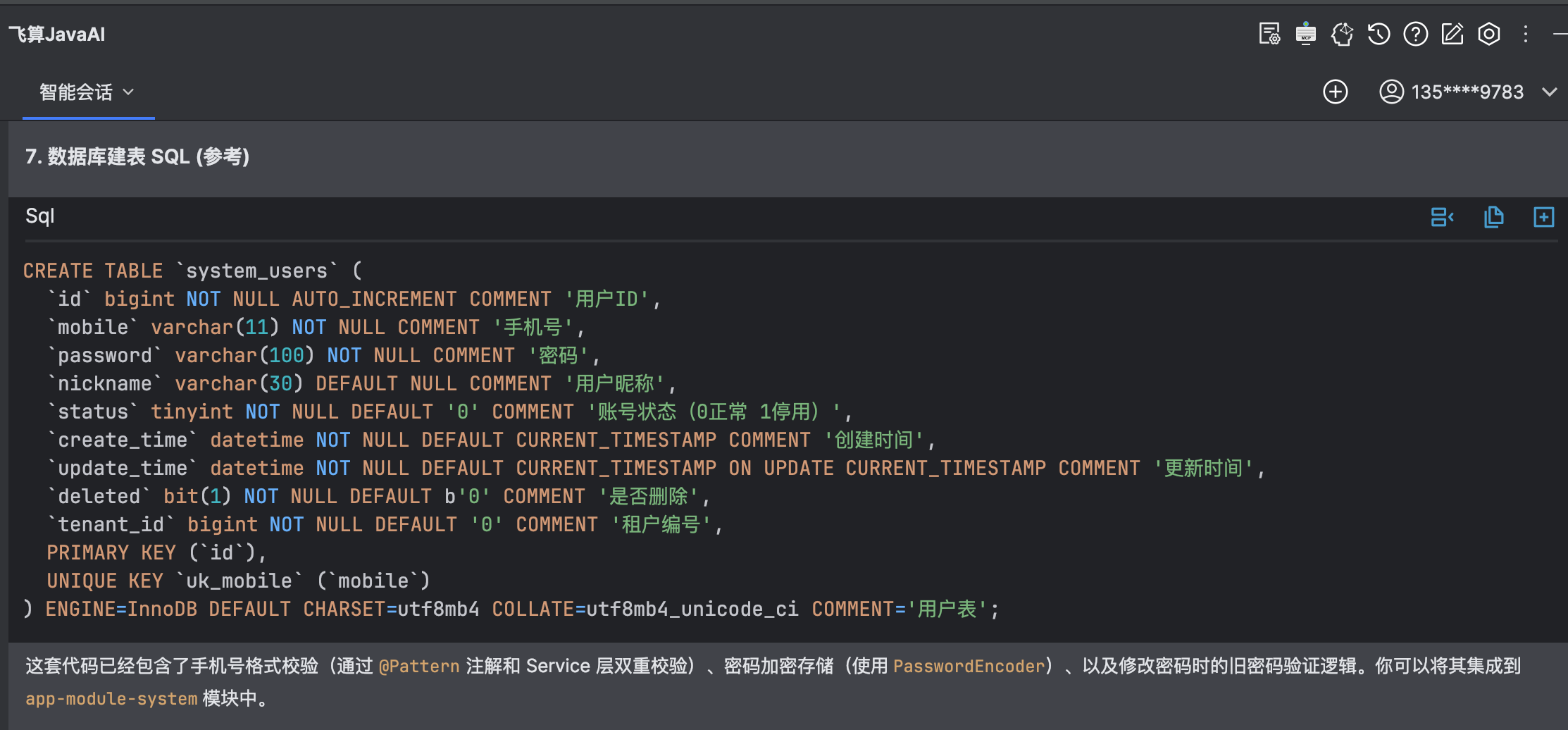Image resolution: width=1568 pixels, height=730 pixels.
Task: Open the 智能会话 dropdown chevron
Action: pyautogui.click(x=128, y=92)
